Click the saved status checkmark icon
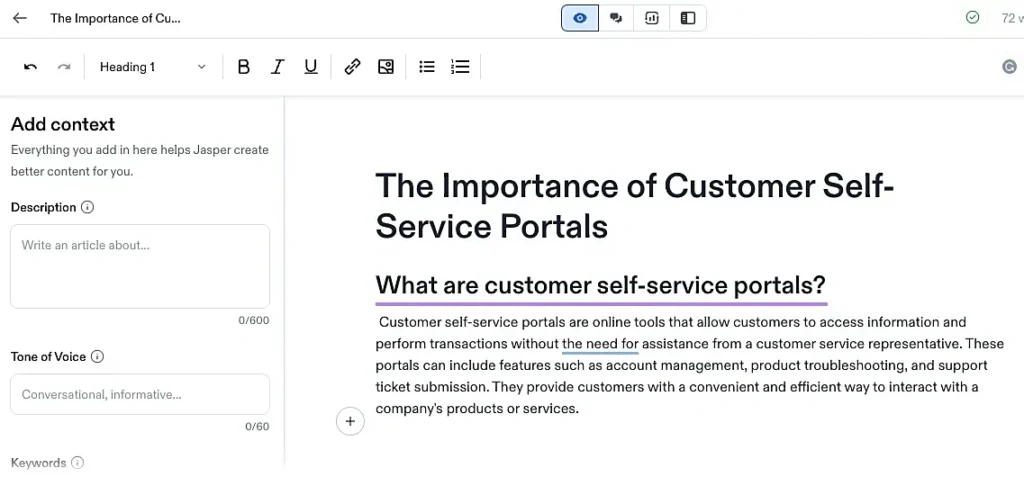The image size is (1024, 486). click(972, 18)
